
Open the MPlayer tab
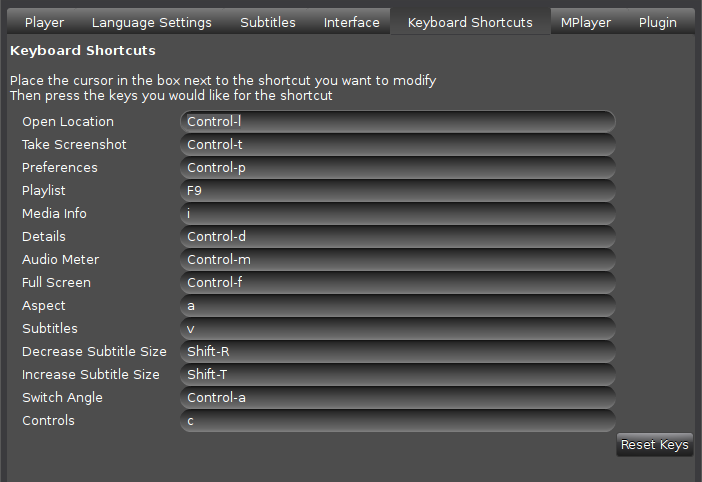click(x=586, y=22)
